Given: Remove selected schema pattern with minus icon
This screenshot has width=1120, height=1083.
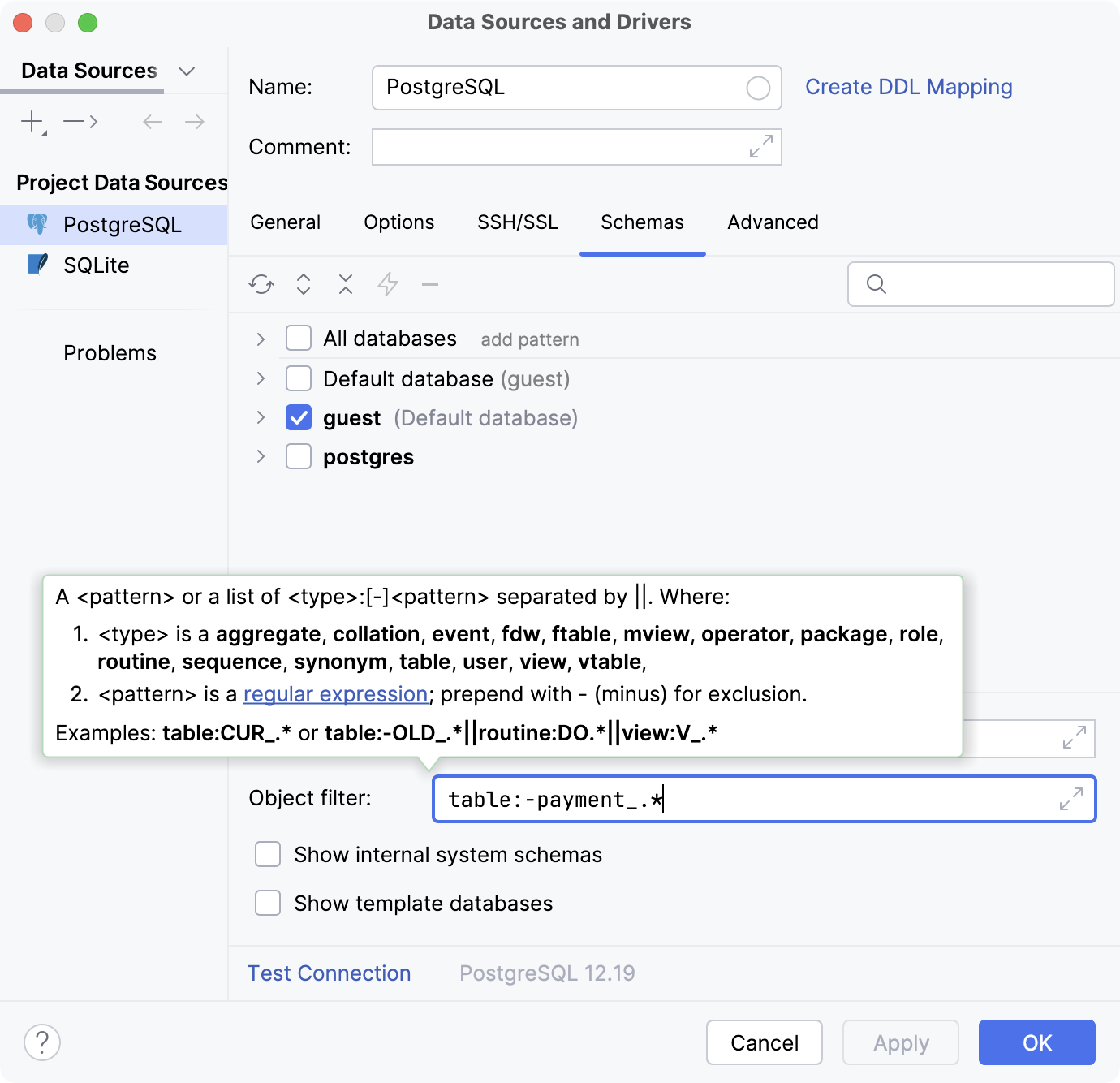Looking at the screenshot, I should 430,284.
